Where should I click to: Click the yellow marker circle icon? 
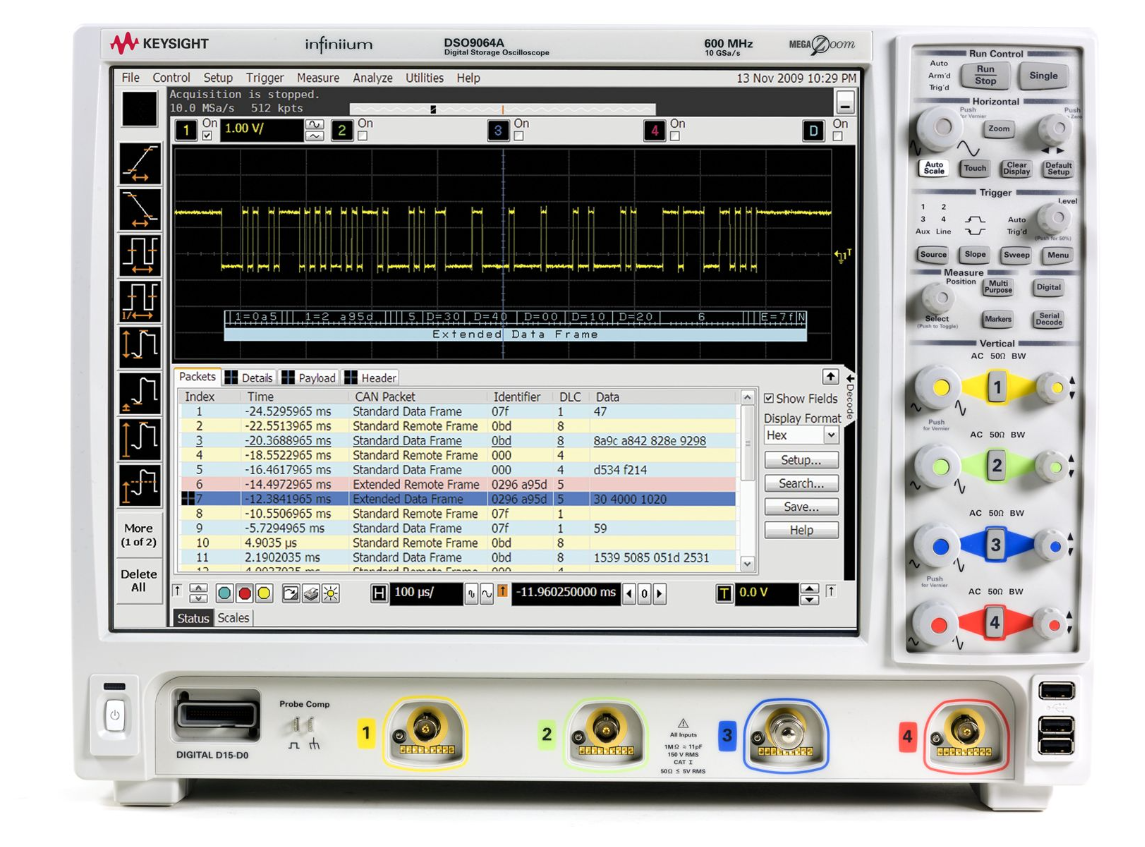pos(262,593)
